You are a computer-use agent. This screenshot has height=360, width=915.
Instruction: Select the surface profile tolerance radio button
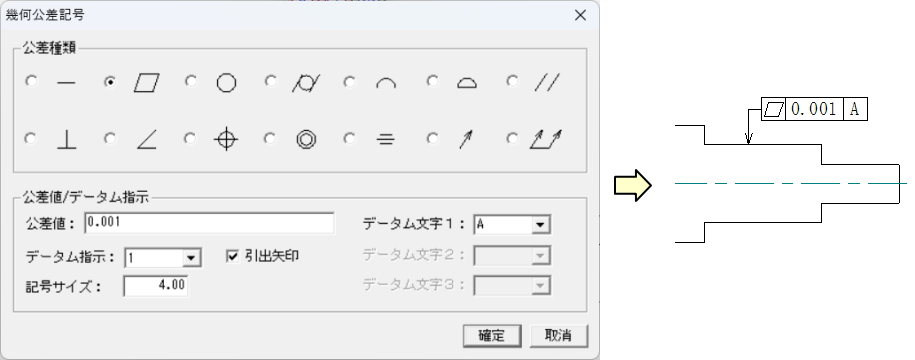[432, 81]
